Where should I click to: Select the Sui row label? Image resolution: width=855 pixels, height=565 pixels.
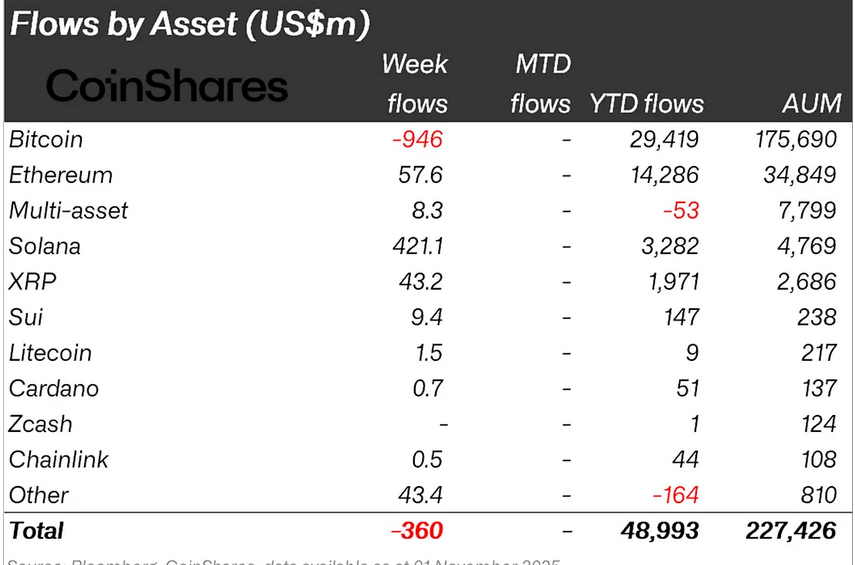[x=26, y=317]
